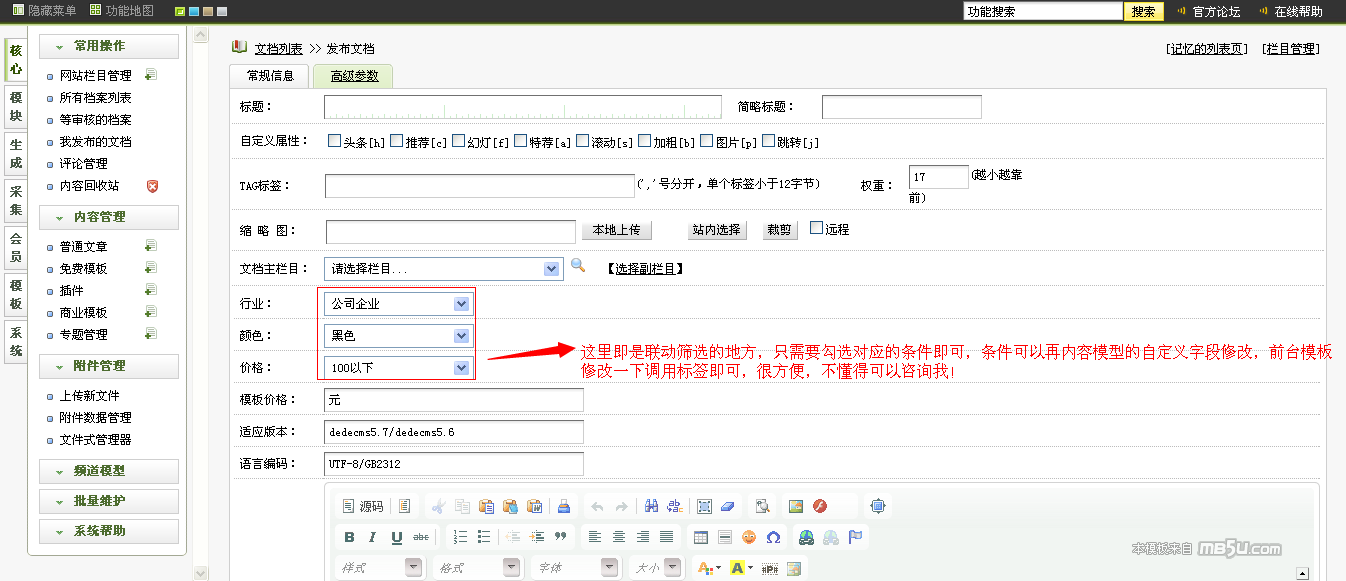Click magnifier icon beside 文档主栏目 dropdown
1346x581 pixels.
coord(578,267)
